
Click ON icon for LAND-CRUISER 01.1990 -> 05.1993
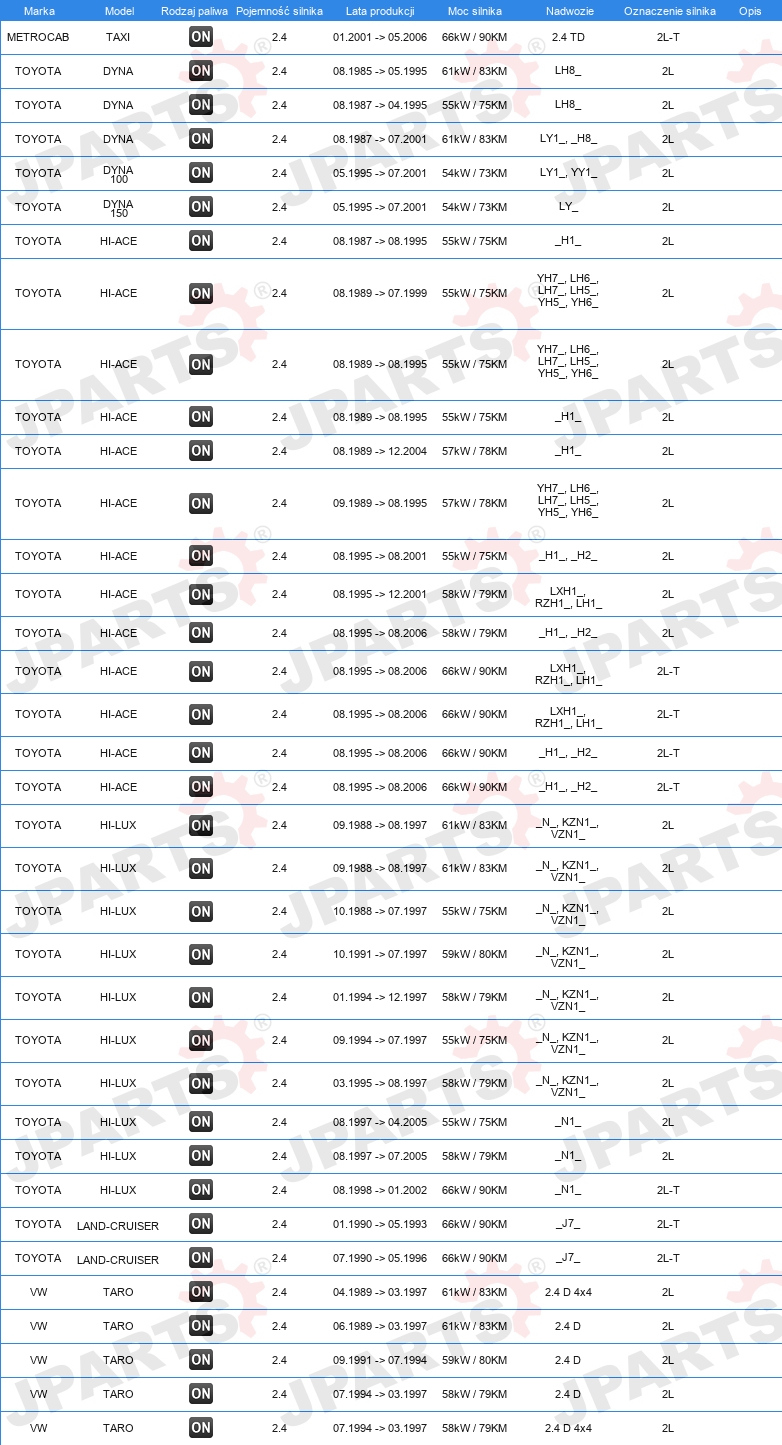[x=201, y=1224]
